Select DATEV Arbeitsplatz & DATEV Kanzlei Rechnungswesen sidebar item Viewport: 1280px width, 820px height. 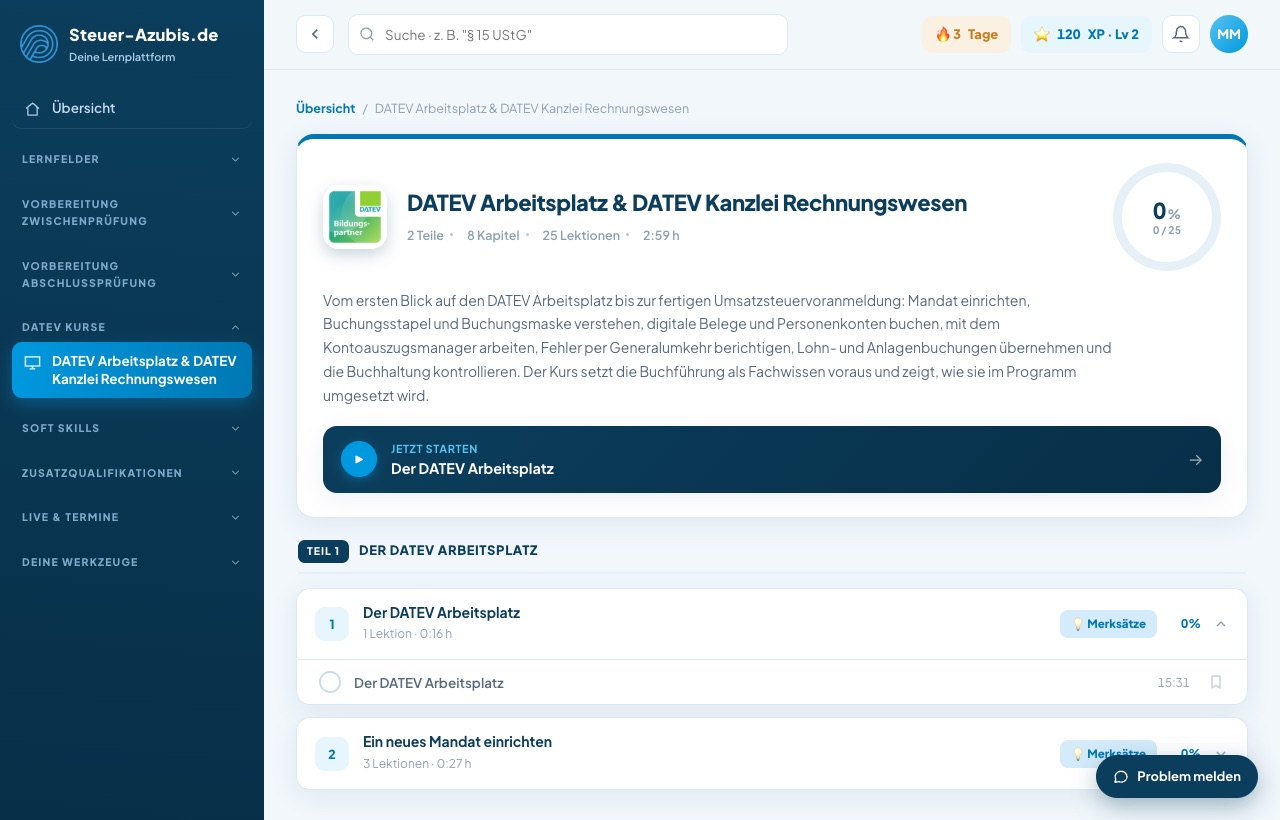[x=132, y=370]
